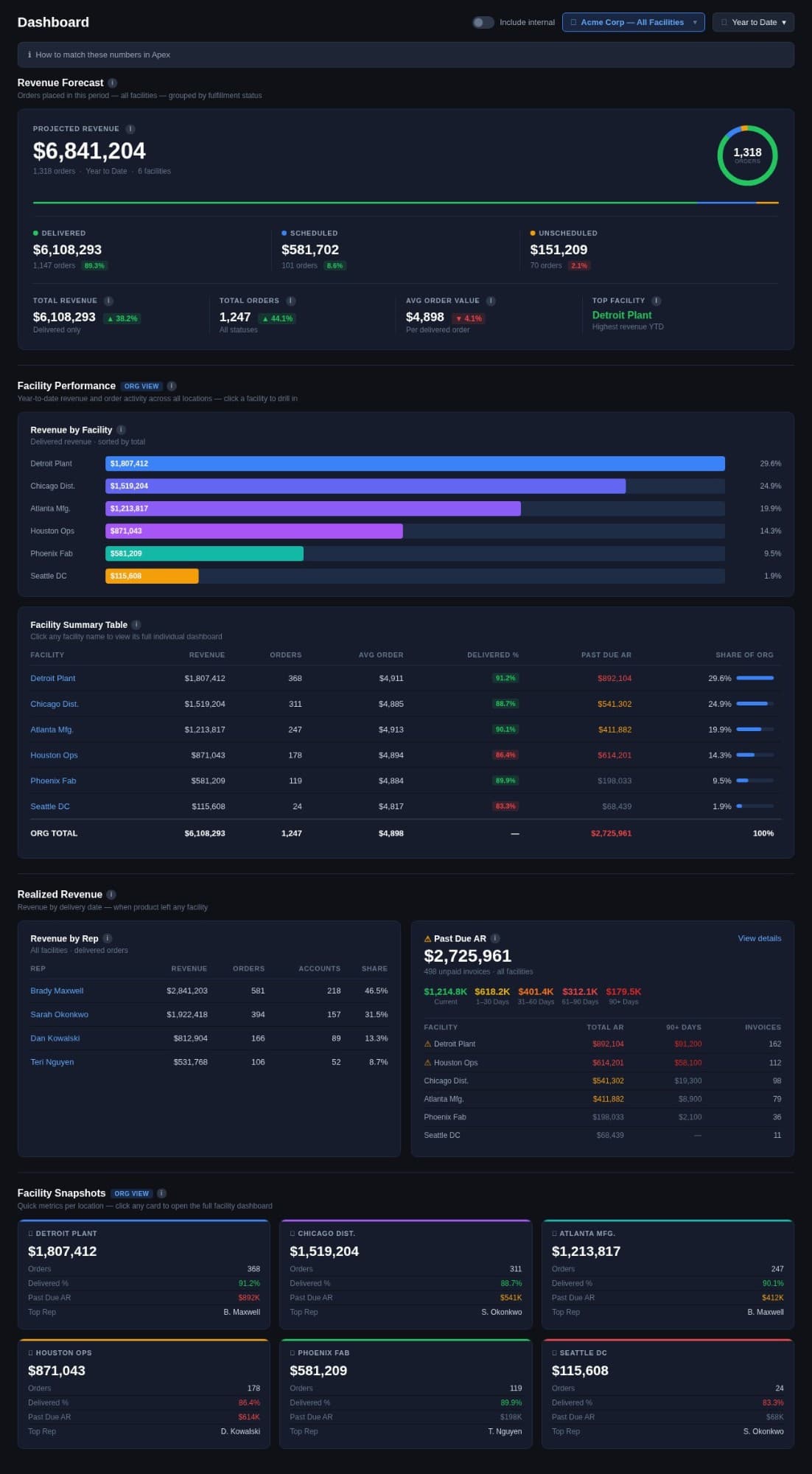Click info icon next to Total Revenue

108,301
